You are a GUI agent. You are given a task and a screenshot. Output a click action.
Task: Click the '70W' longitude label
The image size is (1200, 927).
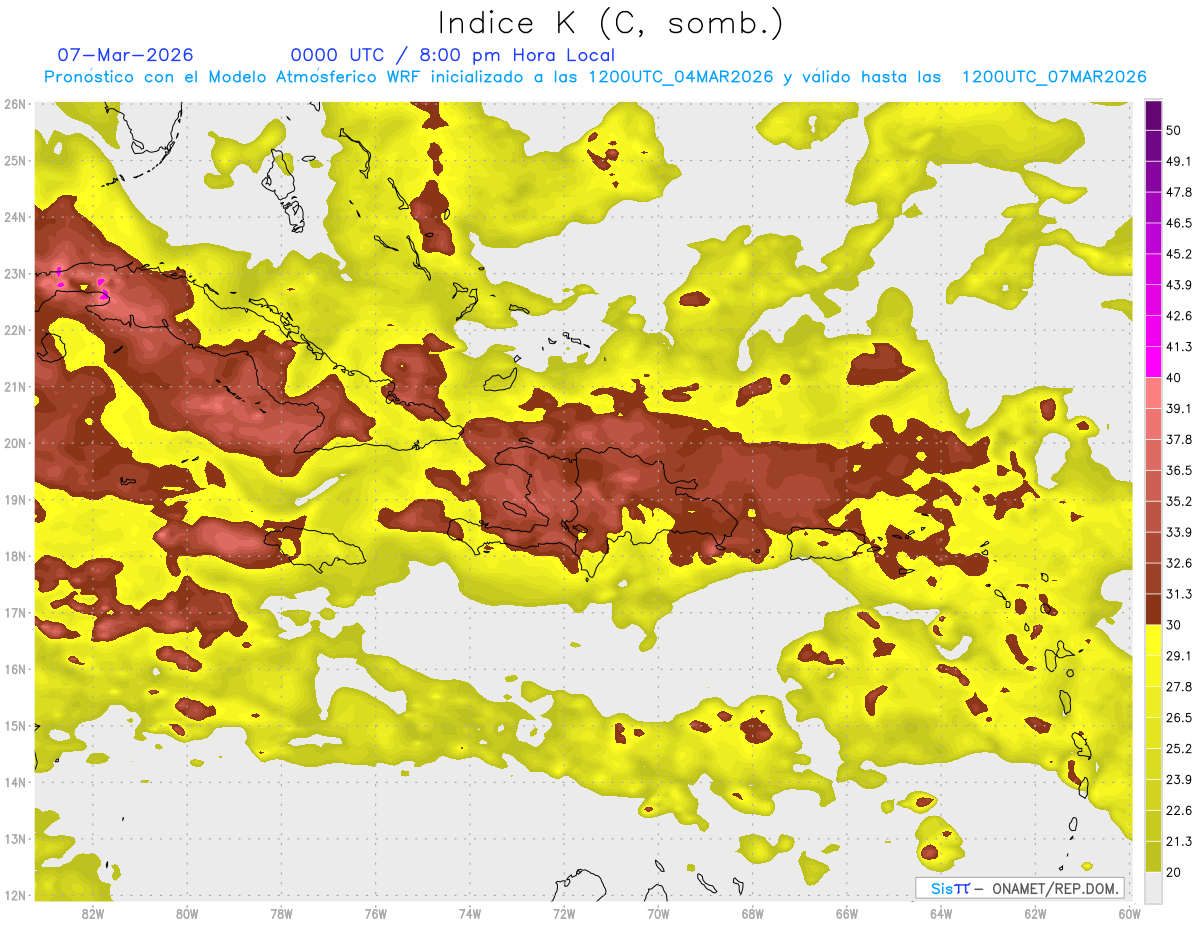point(658,914)
